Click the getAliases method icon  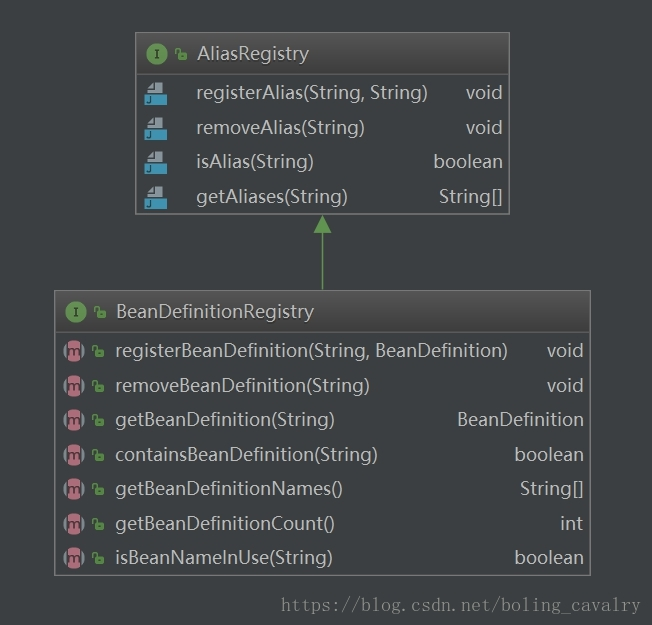pos(155,197)
